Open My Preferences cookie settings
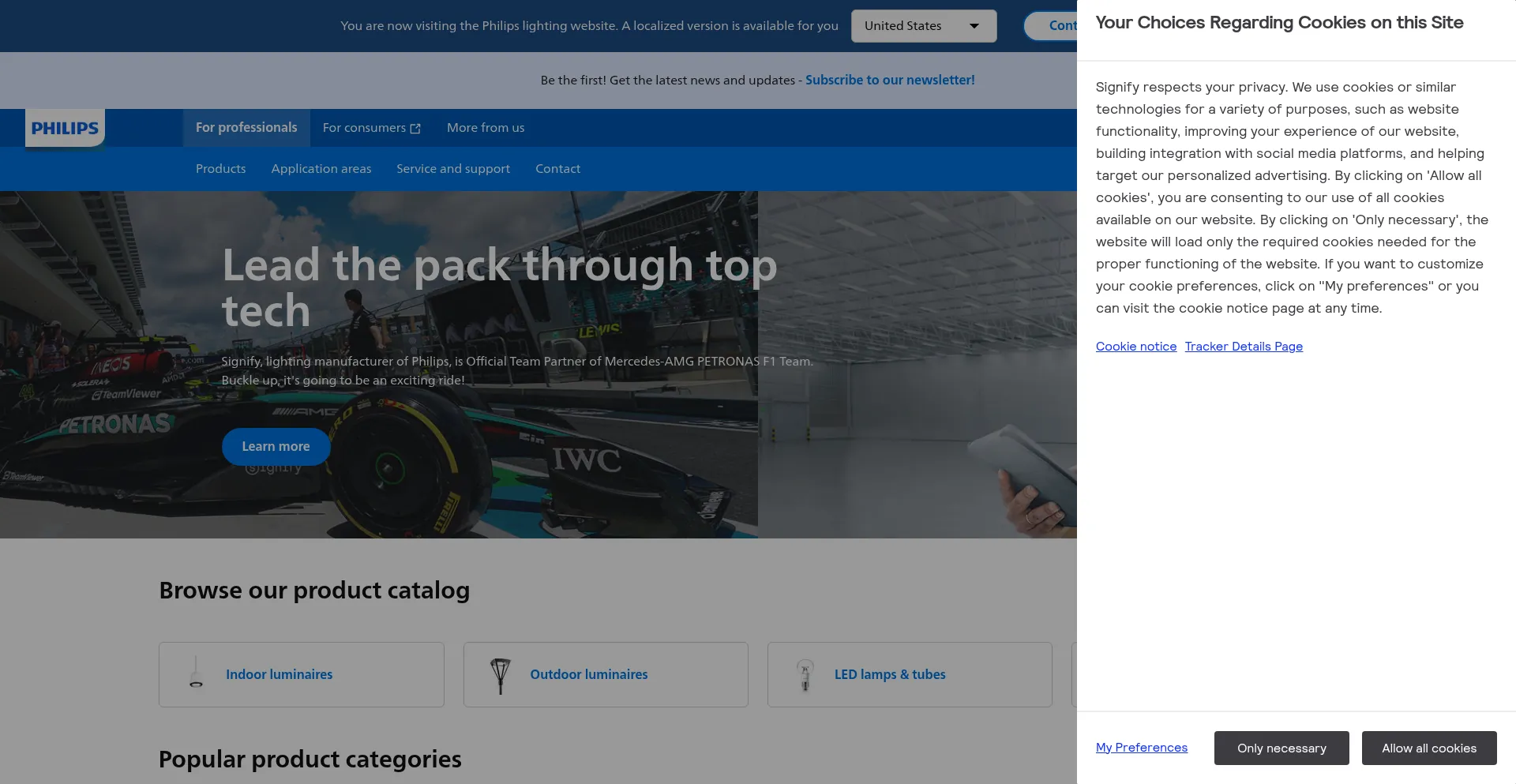1516x784 pixels. [x=1141, y=748]
